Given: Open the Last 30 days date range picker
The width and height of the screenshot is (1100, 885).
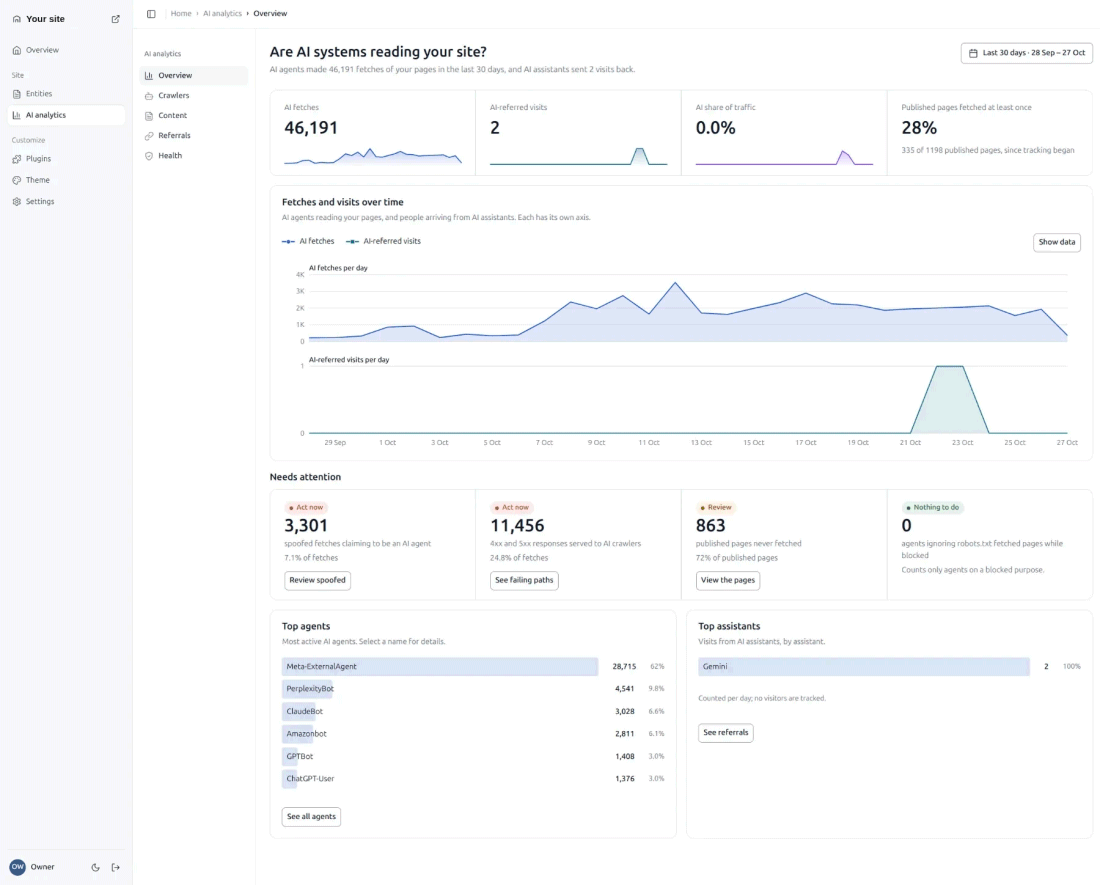Looking at the screenshot, I should (x=1026, y=53).
